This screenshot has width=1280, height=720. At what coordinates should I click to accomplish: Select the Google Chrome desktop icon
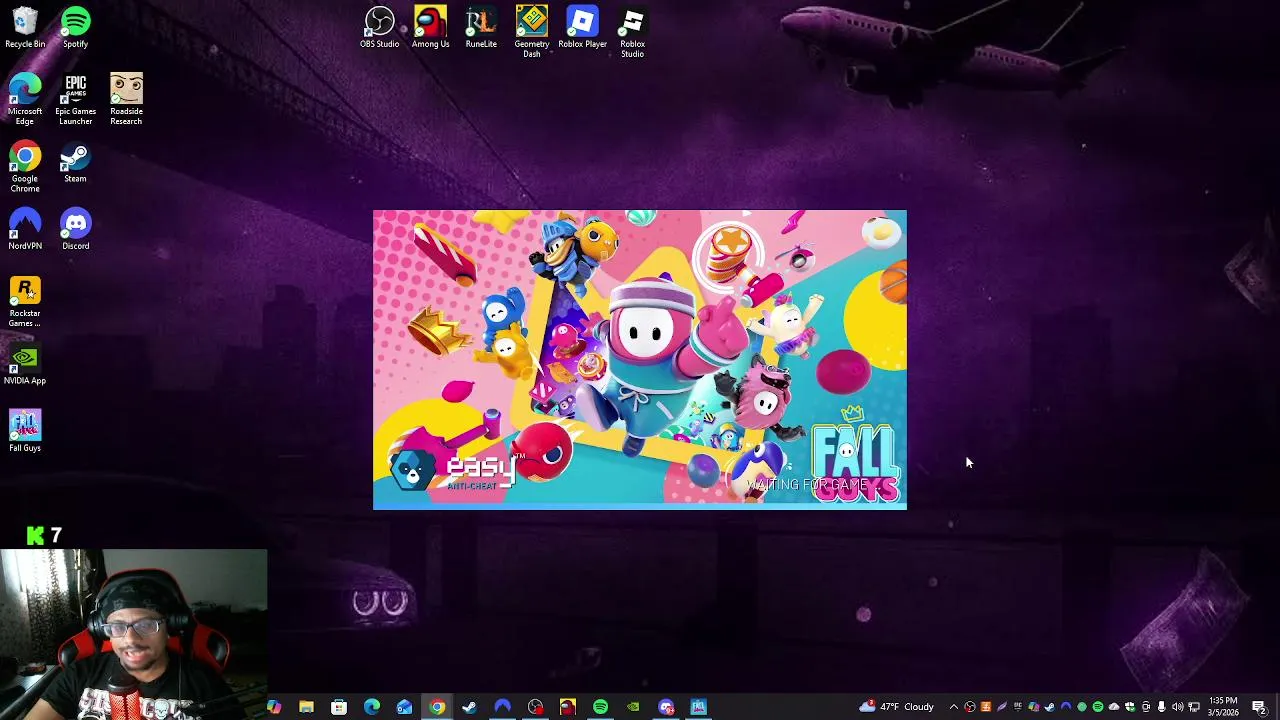(x=25, y=167)
